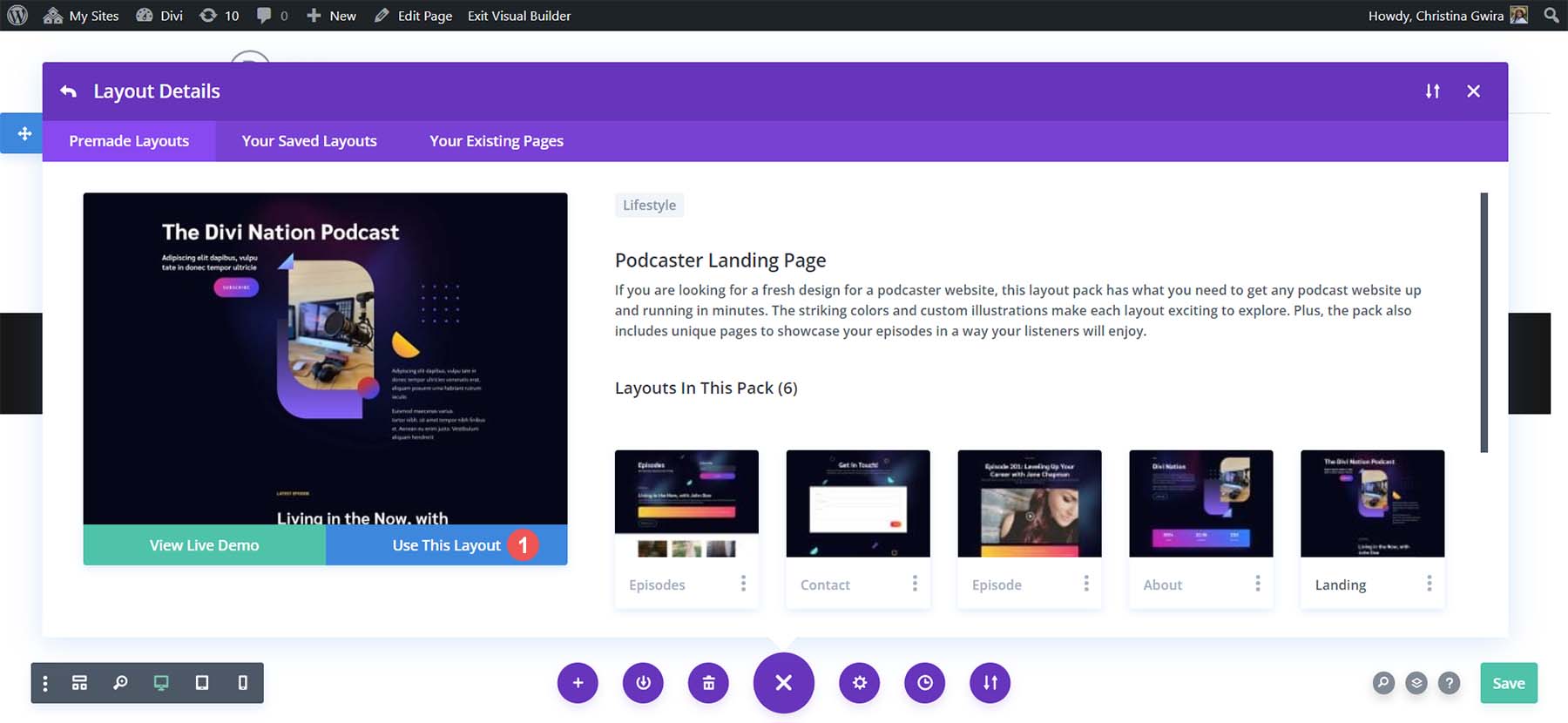This screenshot has width=1568, height=723.
Task: Click the trash icon to clear layout
Action: (x=708, y=683)
